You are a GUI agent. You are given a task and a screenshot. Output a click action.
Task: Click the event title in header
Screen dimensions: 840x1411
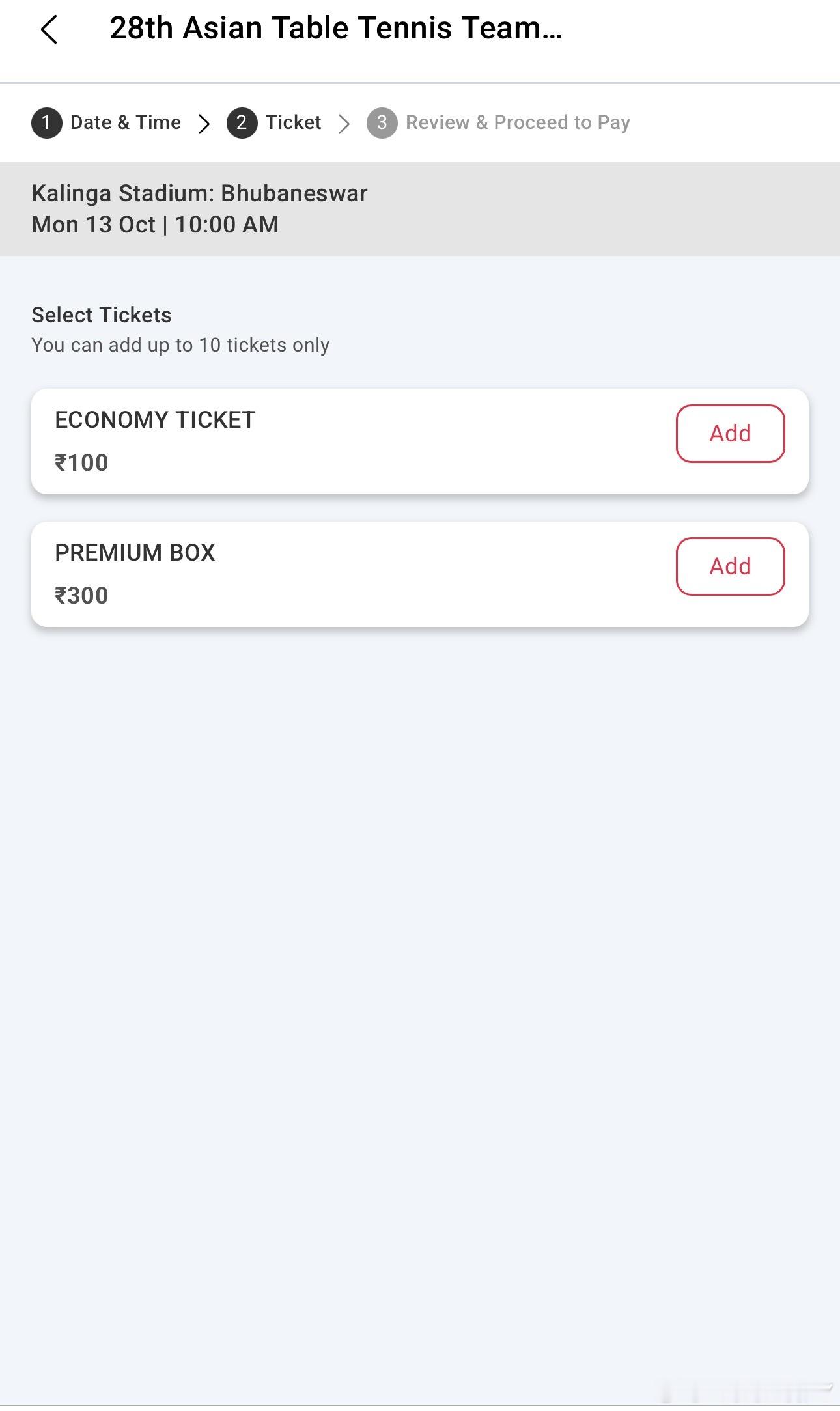point(335,28)
